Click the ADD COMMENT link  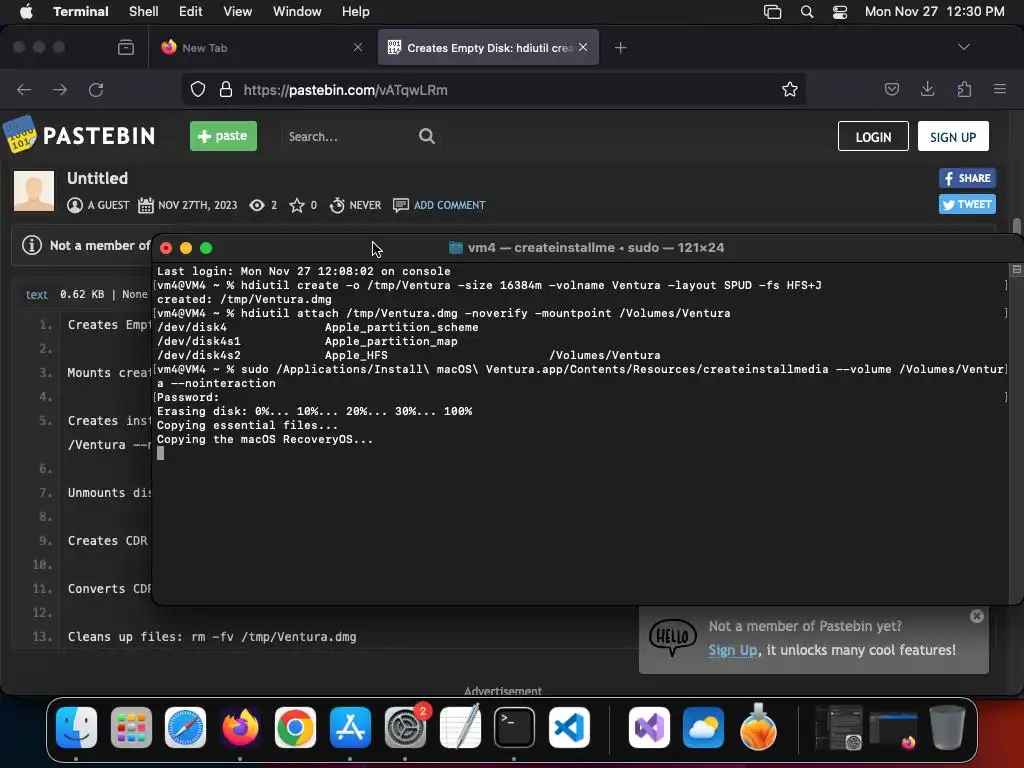[449, 205]
